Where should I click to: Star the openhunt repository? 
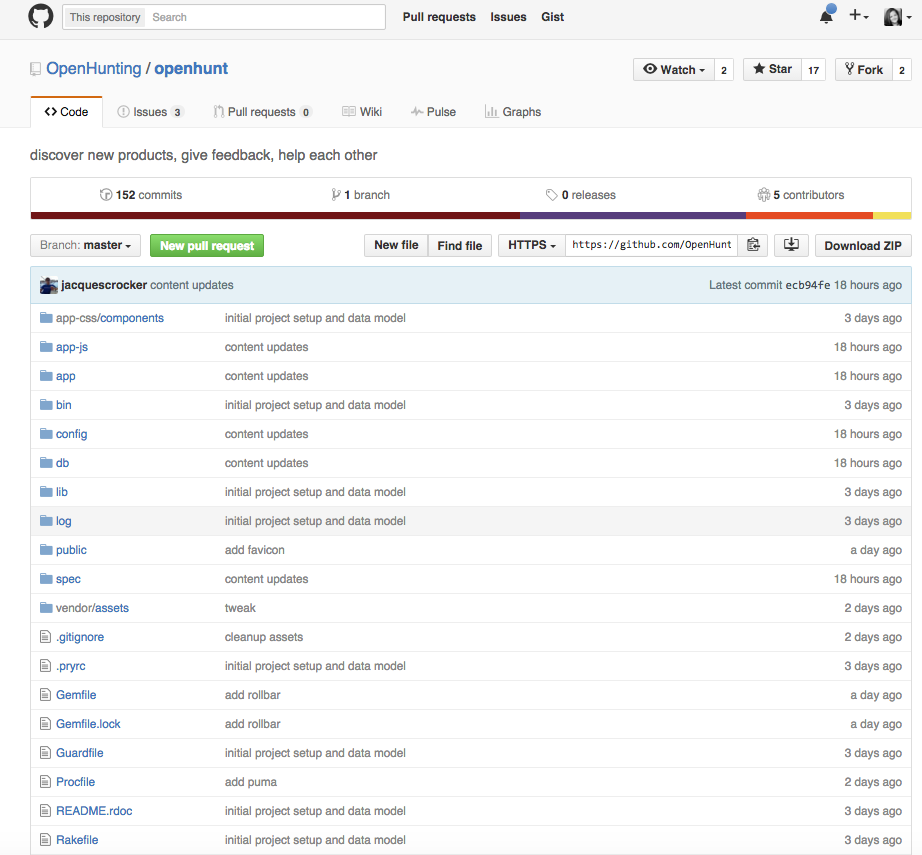772,69
